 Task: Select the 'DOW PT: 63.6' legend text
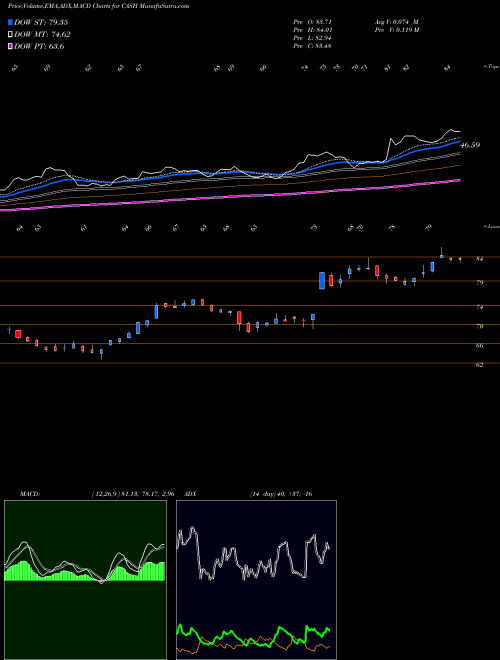39,47
